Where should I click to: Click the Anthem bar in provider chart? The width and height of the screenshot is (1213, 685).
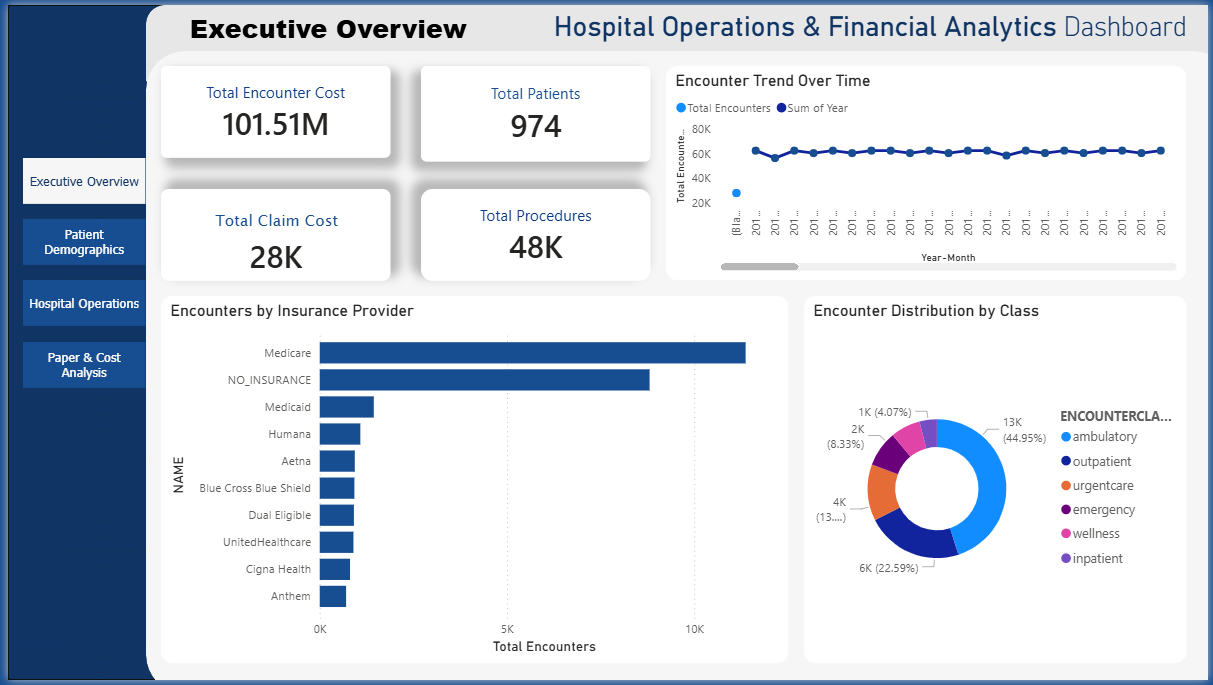coord(333,596)
